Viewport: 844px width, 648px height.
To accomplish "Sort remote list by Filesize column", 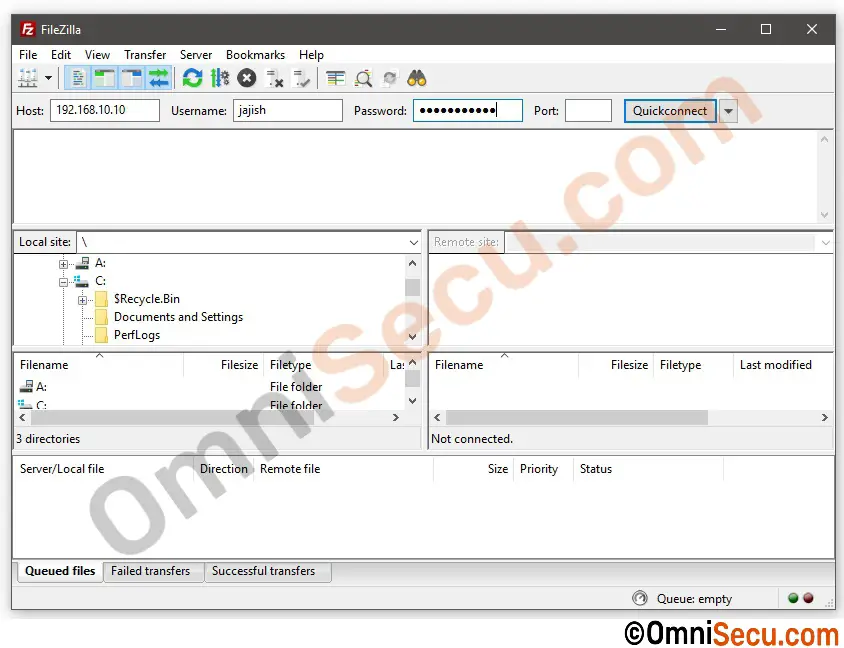I will [x=616, y=365].
